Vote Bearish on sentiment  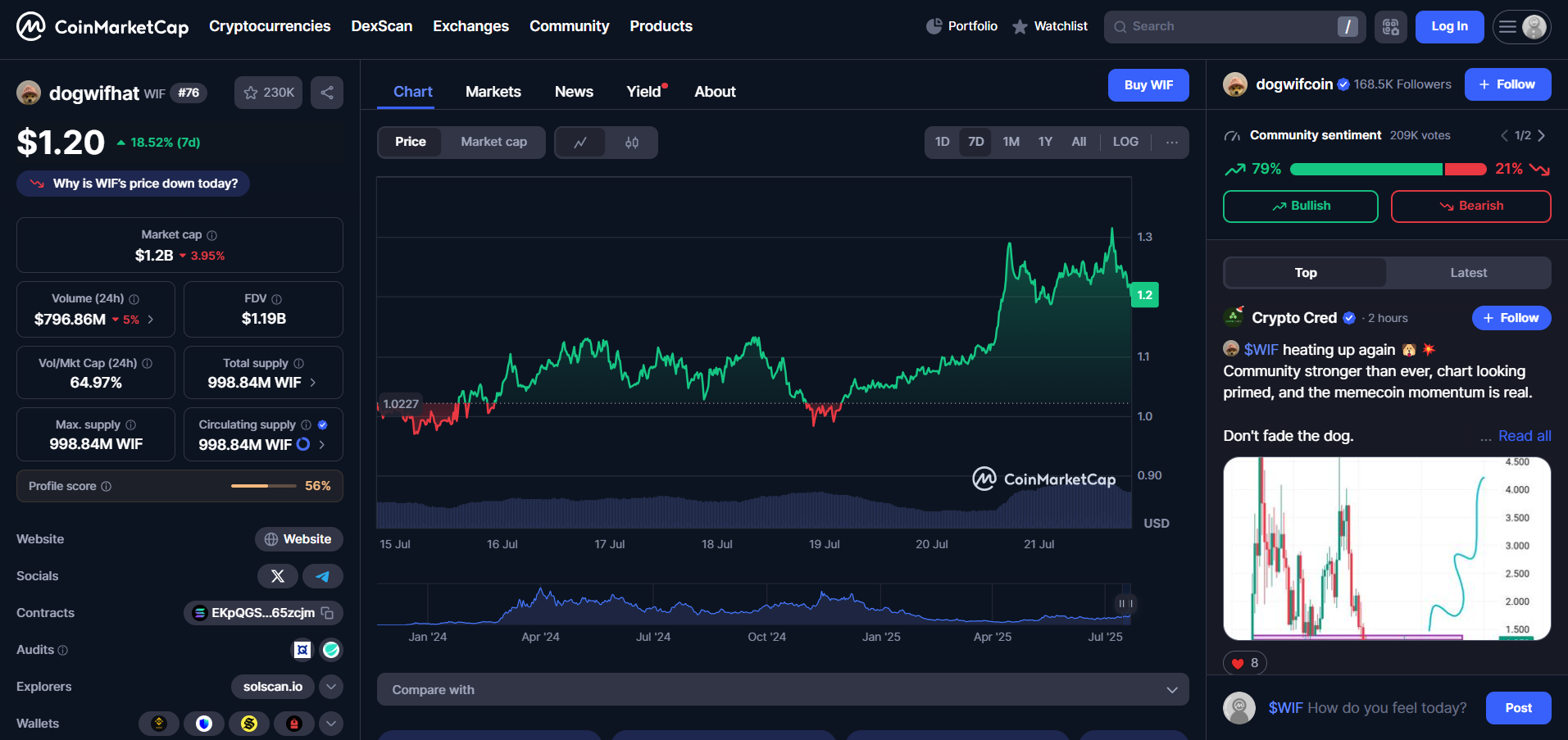click(1471, 207)
